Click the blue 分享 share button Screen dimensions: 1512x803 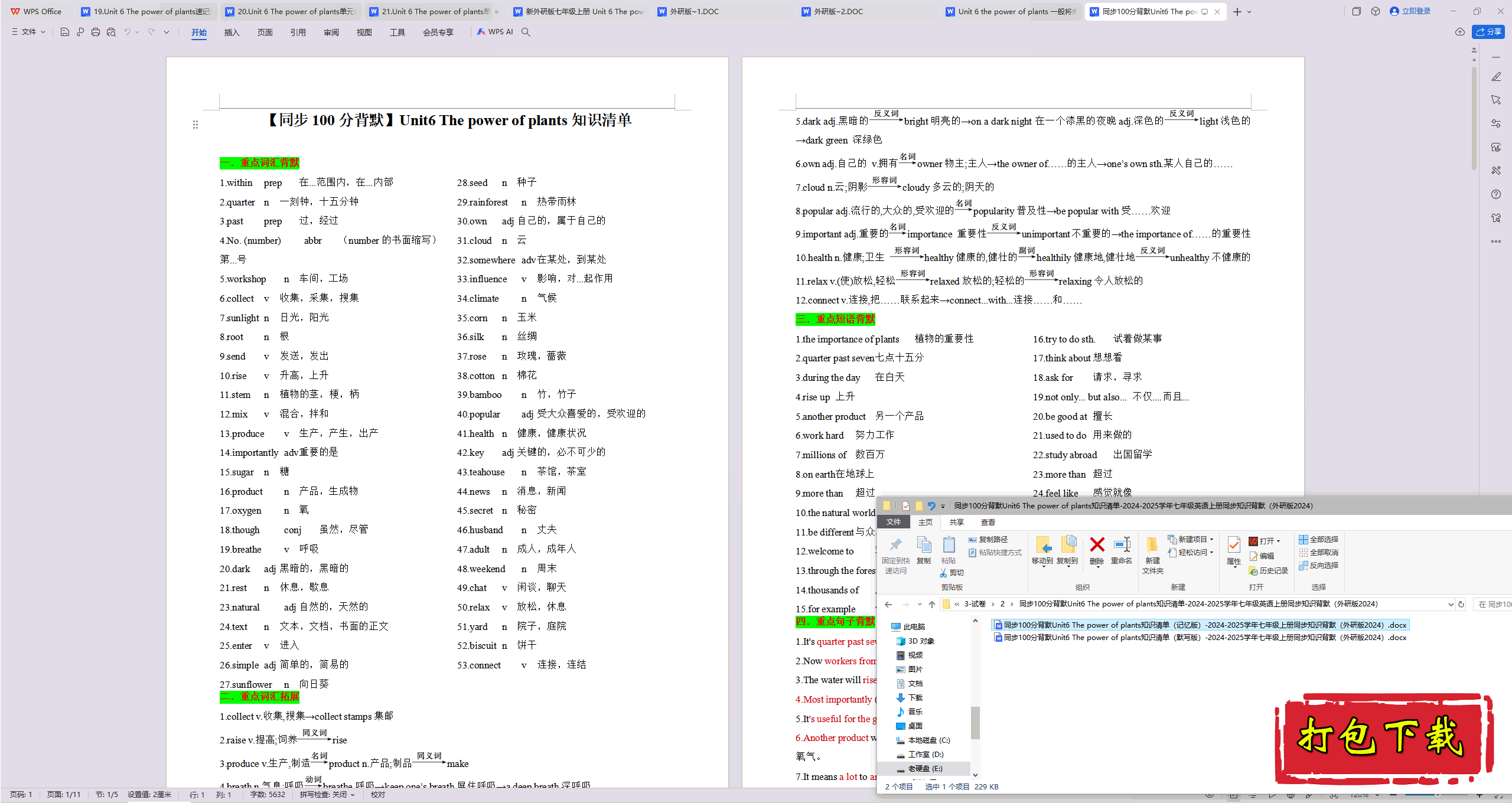[1488, 32]
